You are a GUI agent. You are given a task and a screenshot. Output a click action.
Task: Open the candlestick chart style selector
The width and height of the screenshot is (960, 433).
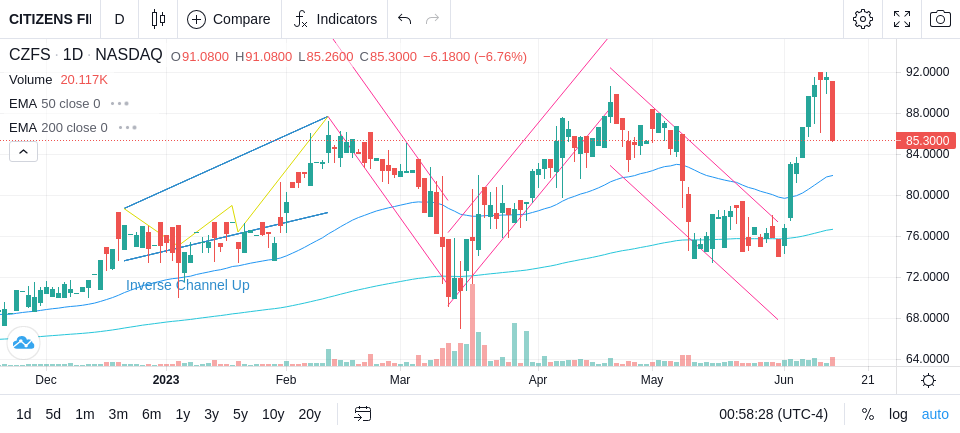click(x=158, y=19)
